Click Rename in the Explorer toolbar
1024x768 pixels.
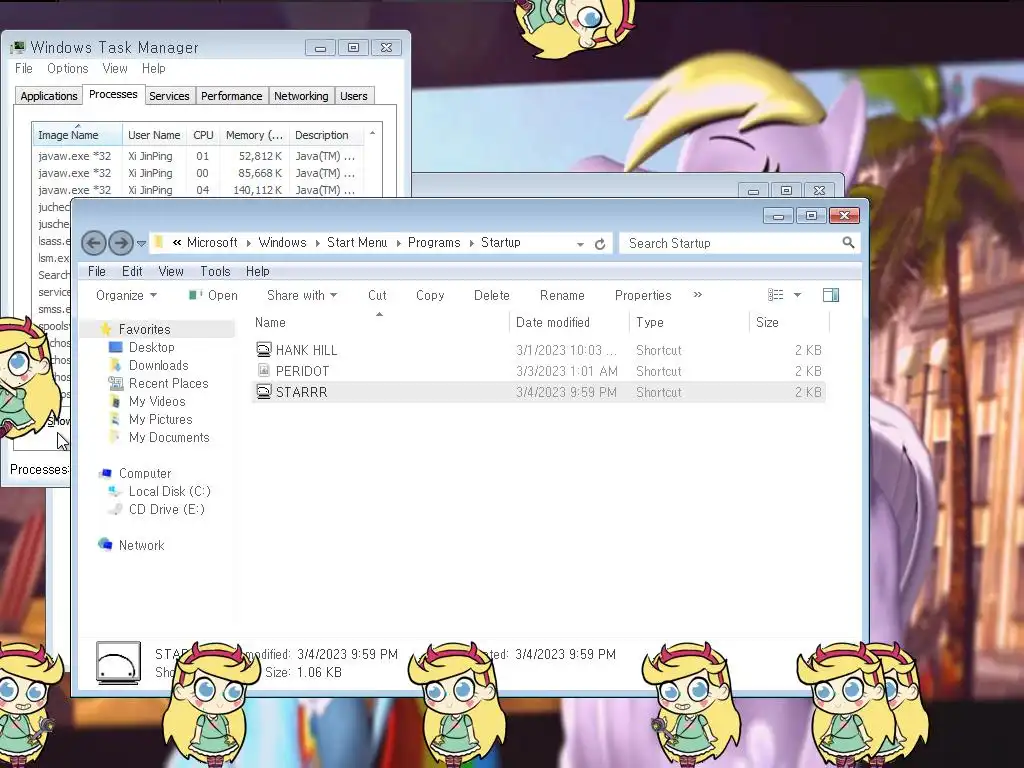click(562, 295)
